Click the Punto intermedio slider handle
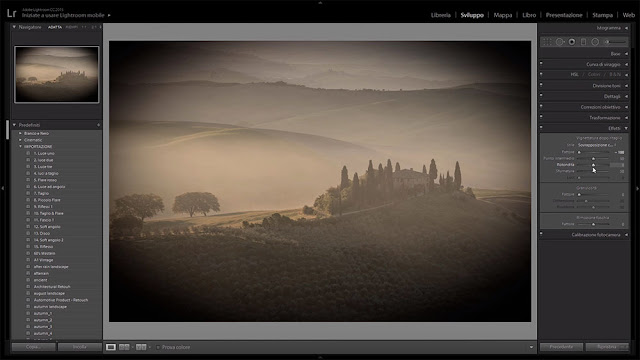The height and width of the screenshot is (360, 640). tap(593, 158)
